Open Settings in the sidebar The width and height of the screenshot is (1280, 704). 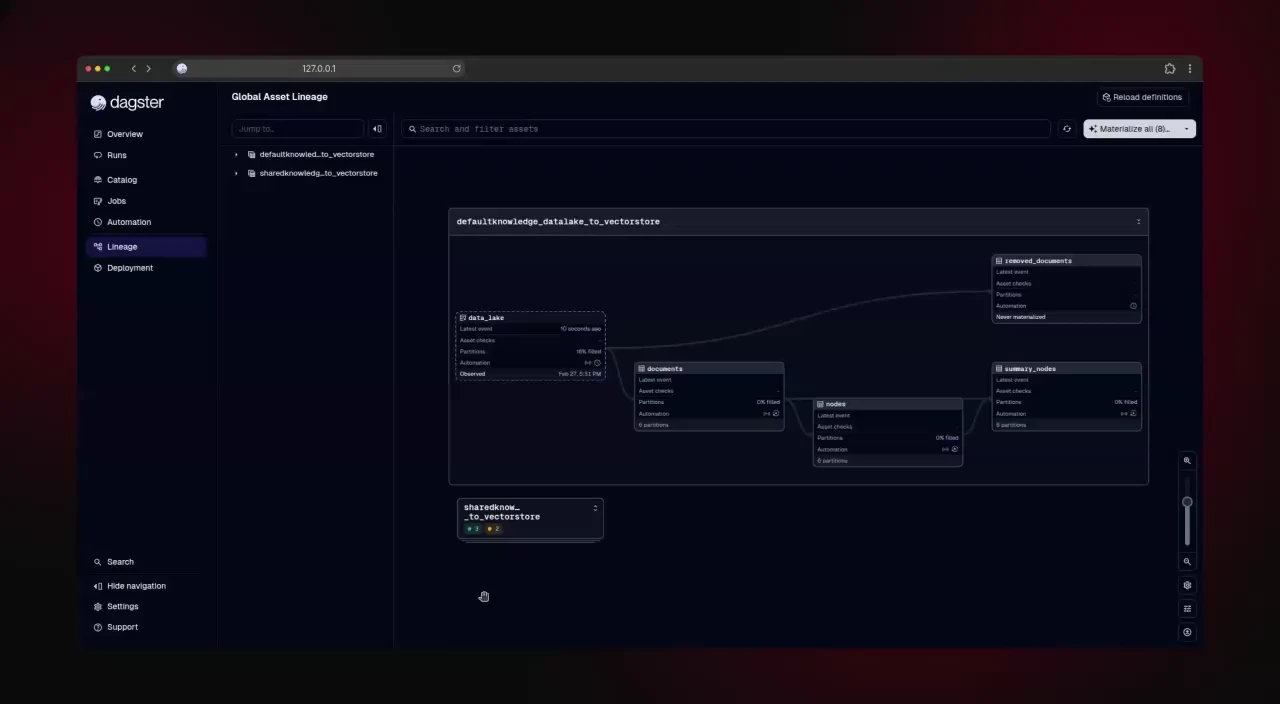[x=146, y=607]
